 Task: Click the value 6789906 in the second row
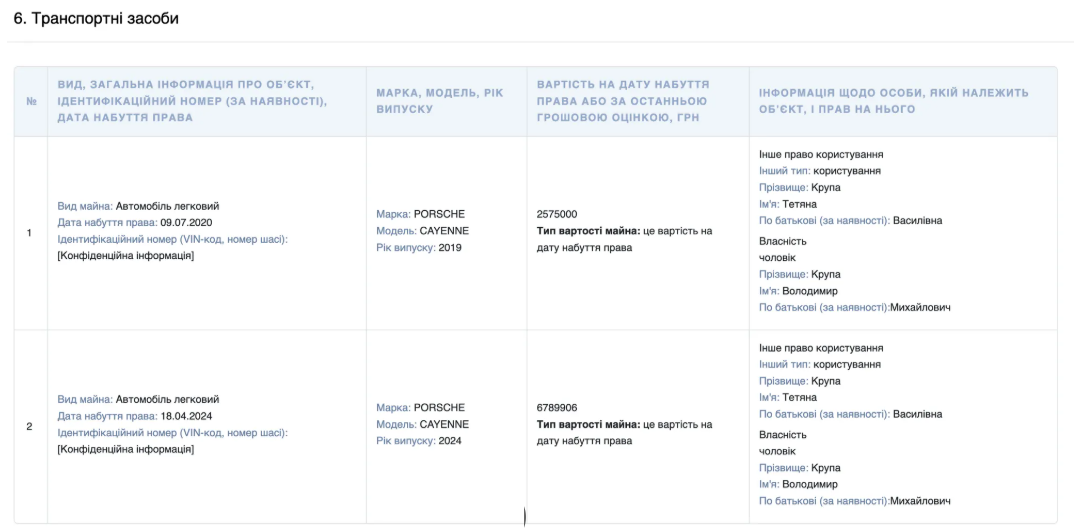click(557, 408)
